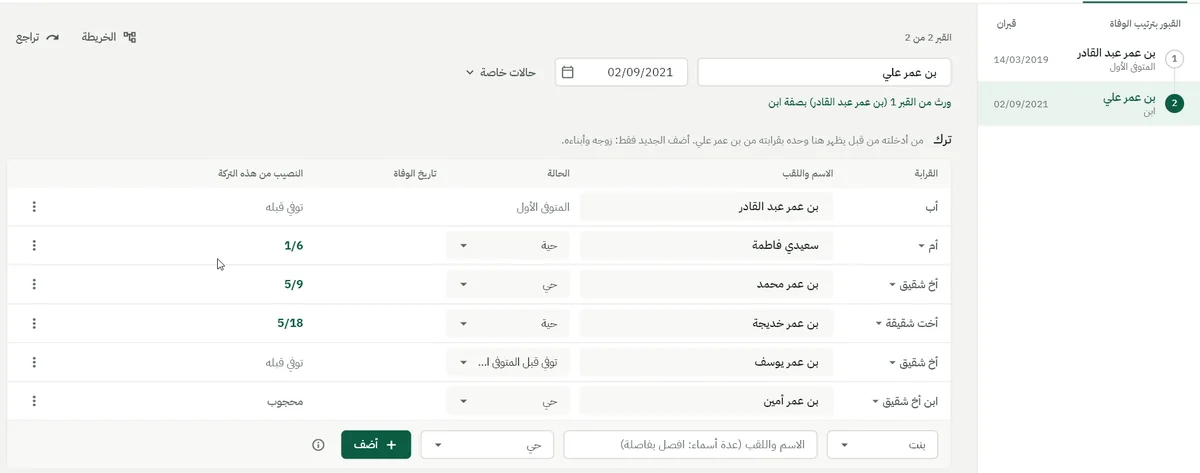Open status dropdown for بن عمر محمد
Screen dimensions: 1200x473
pyautogui.click(x=510, y=285)
